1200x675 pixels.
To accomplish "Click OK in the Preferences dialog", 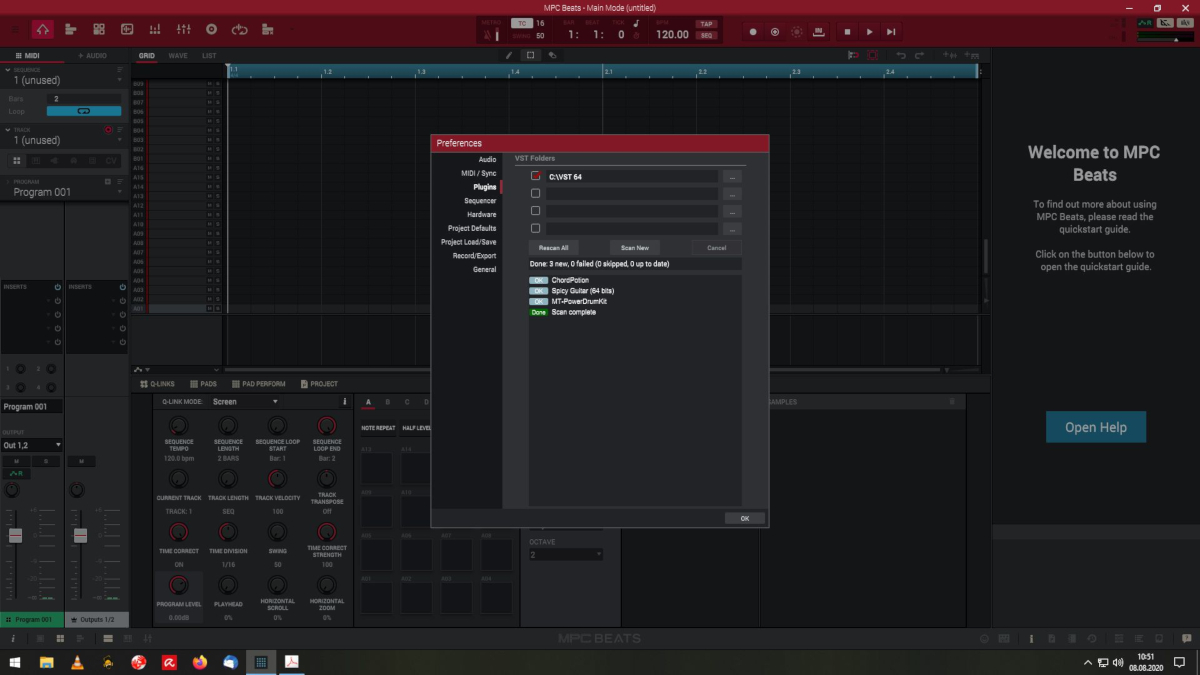I will coord(745,519).
